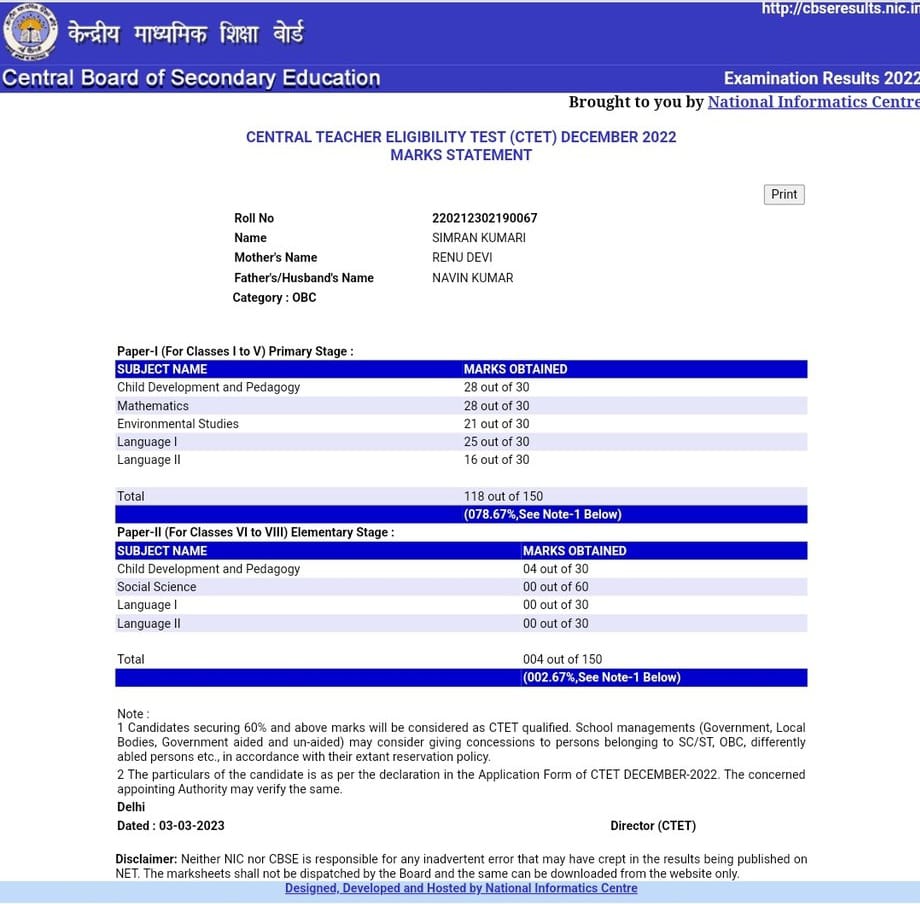The image size is (920, 904).
Task: Click the '002.67%, See Note-1 Below' bar text
Action: [x=601, y=678]
